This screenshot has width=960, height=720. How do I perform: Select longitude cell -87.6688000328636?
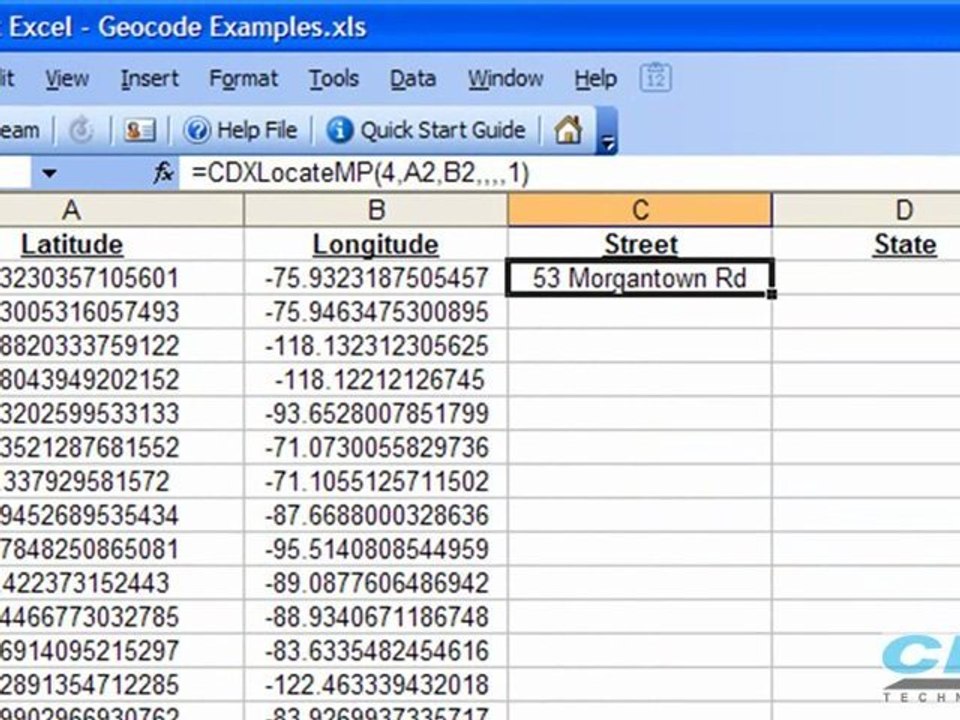376,515
